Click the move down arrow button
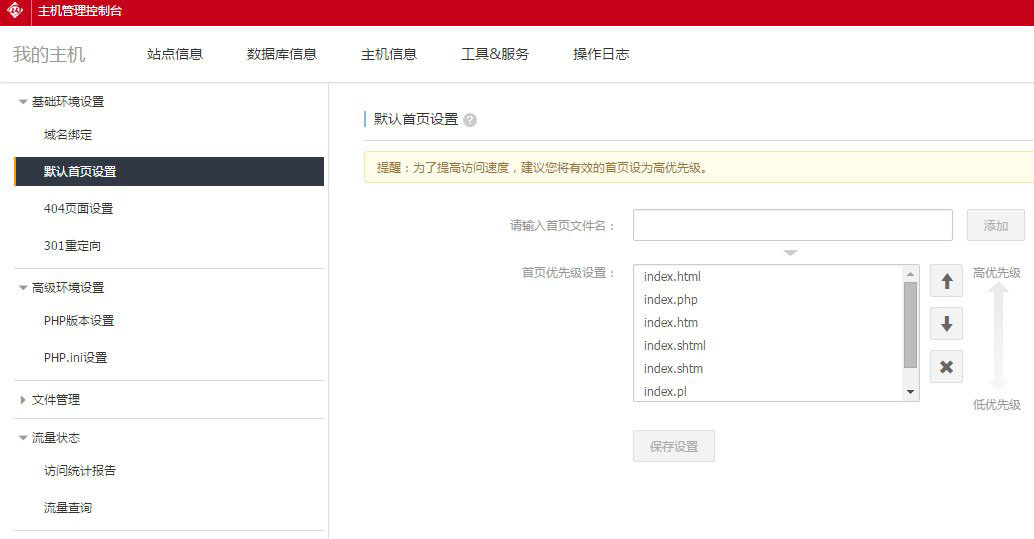The height and width of the screenshot is (539, 1034). coord(946,324)
